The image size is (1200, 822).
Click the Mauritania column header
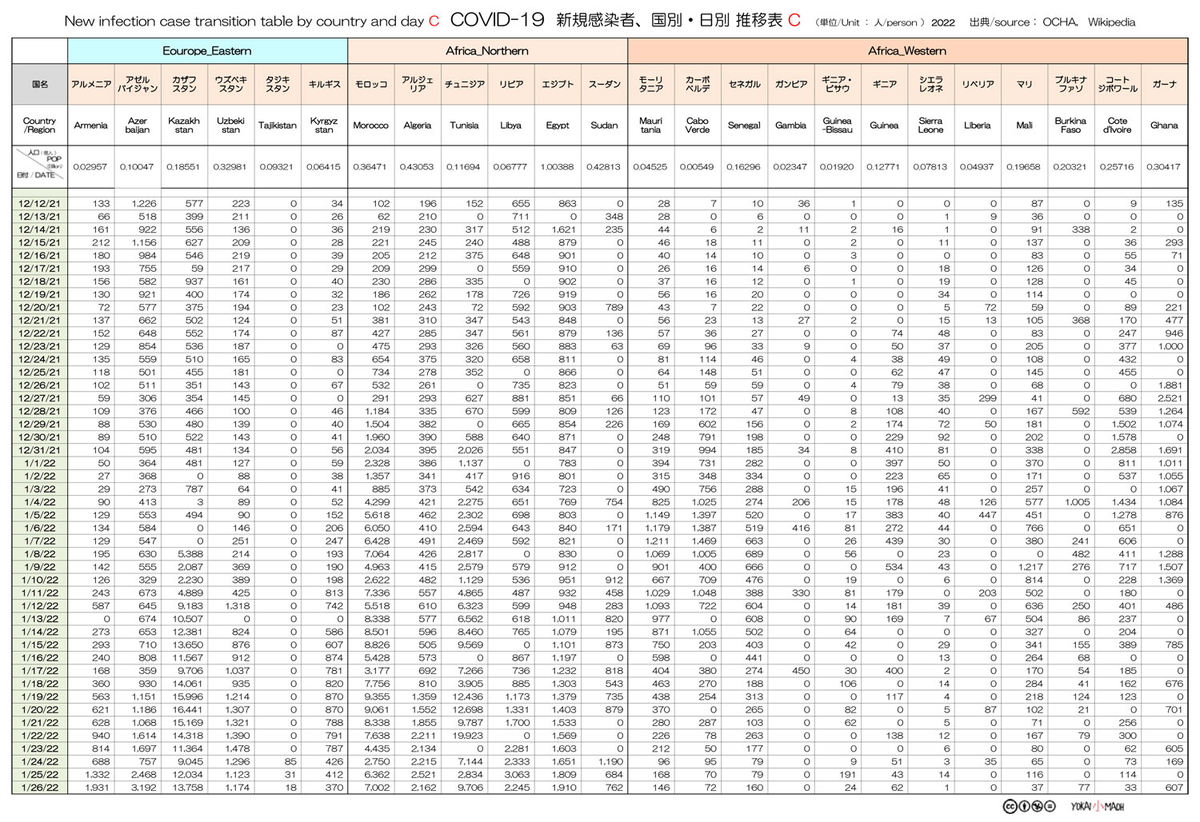650,125
